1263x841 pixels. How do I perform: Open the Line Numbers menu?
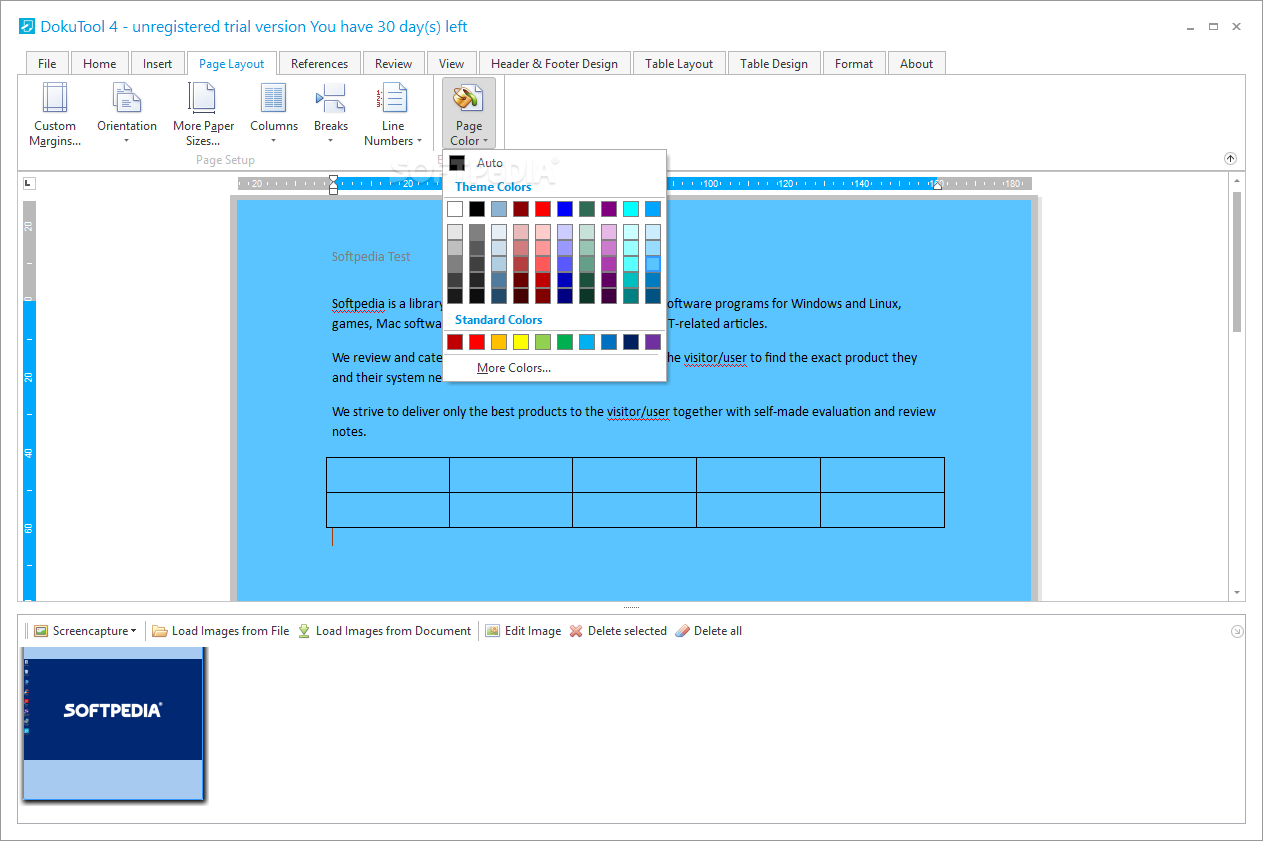click(x=393, y=114)
